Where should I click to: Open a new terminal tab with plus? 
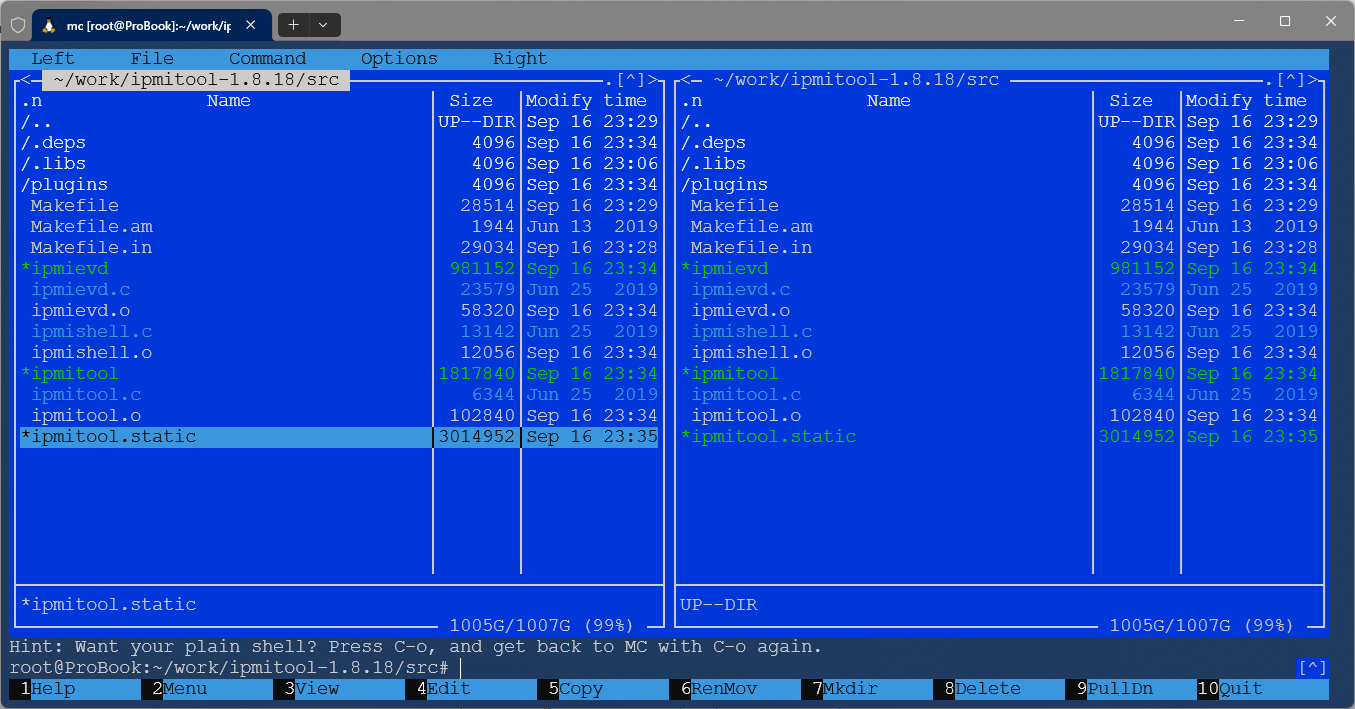pos(293,24)
